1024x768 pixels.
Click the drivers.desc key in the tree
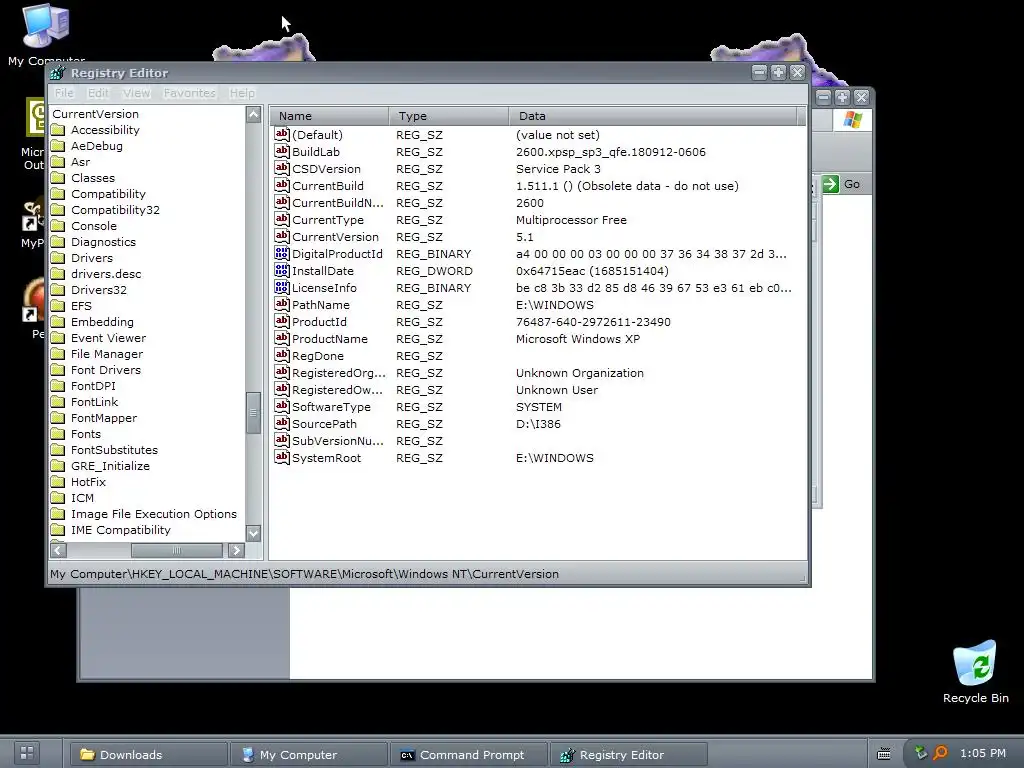106,274
